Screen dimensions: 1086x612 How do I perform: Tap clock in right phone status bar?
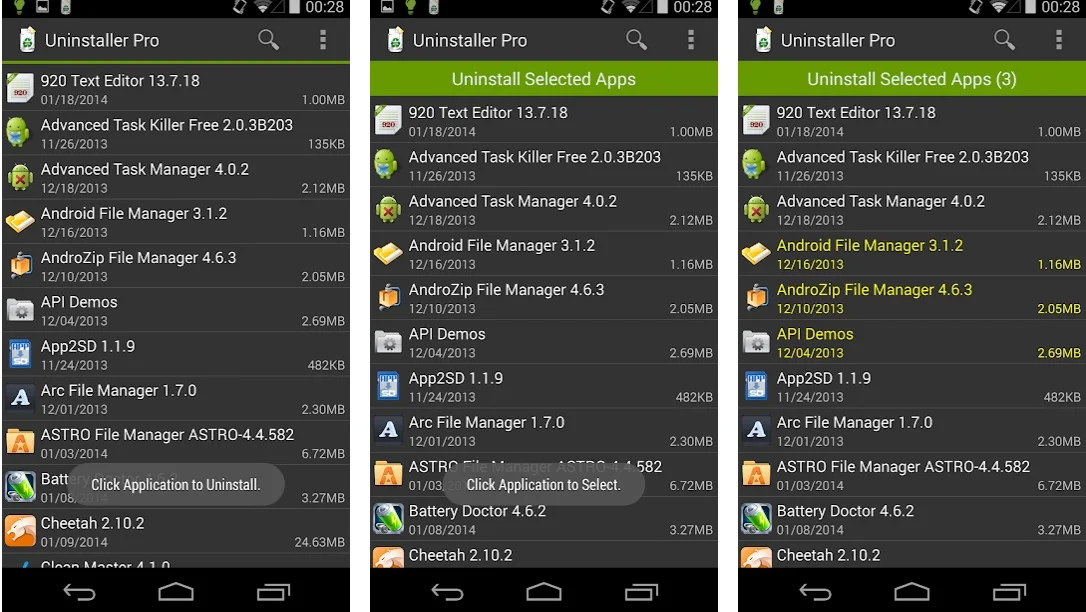1060,8
